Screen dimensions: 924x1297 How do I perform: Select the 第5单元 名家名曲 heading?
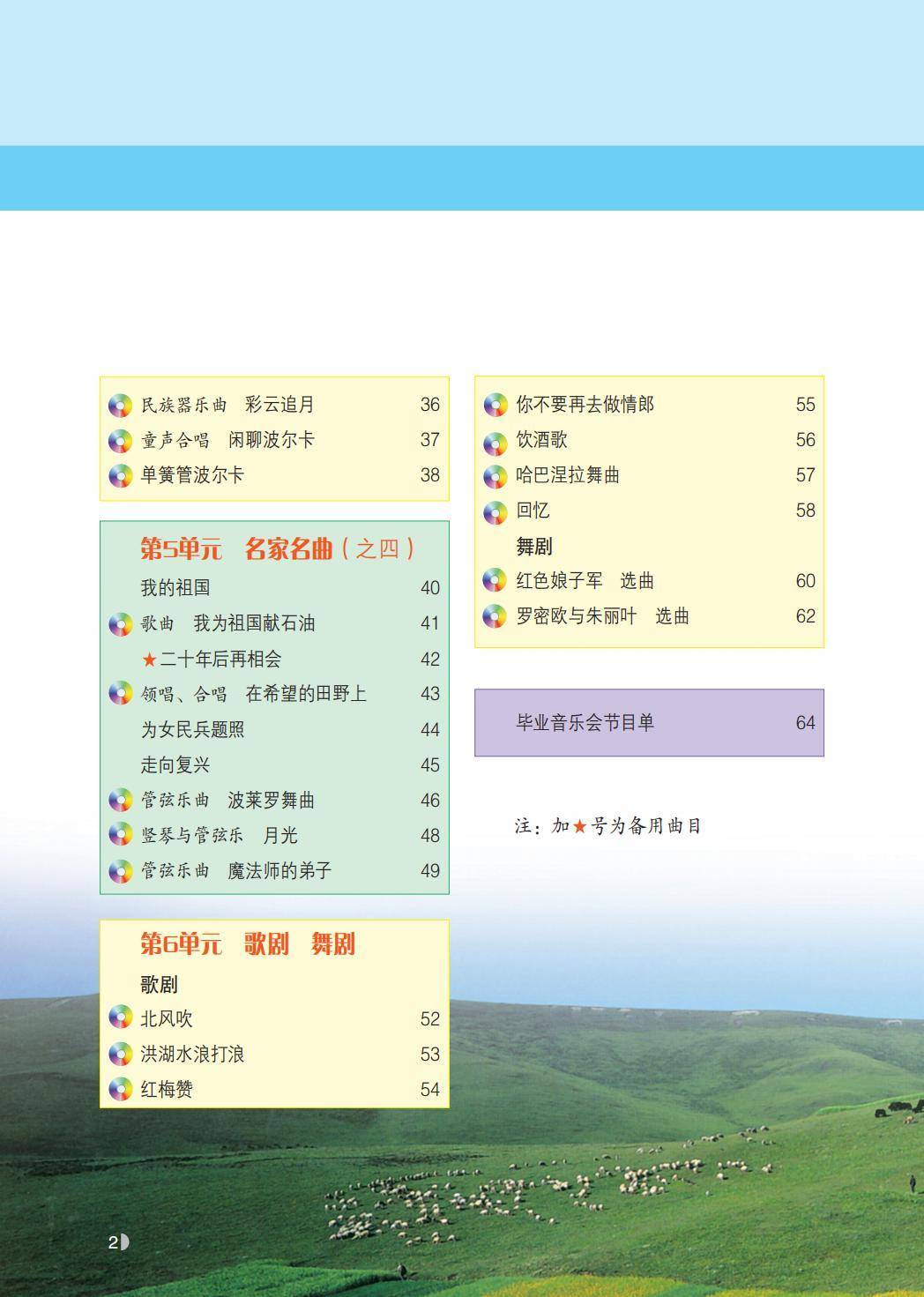point(278,549)
